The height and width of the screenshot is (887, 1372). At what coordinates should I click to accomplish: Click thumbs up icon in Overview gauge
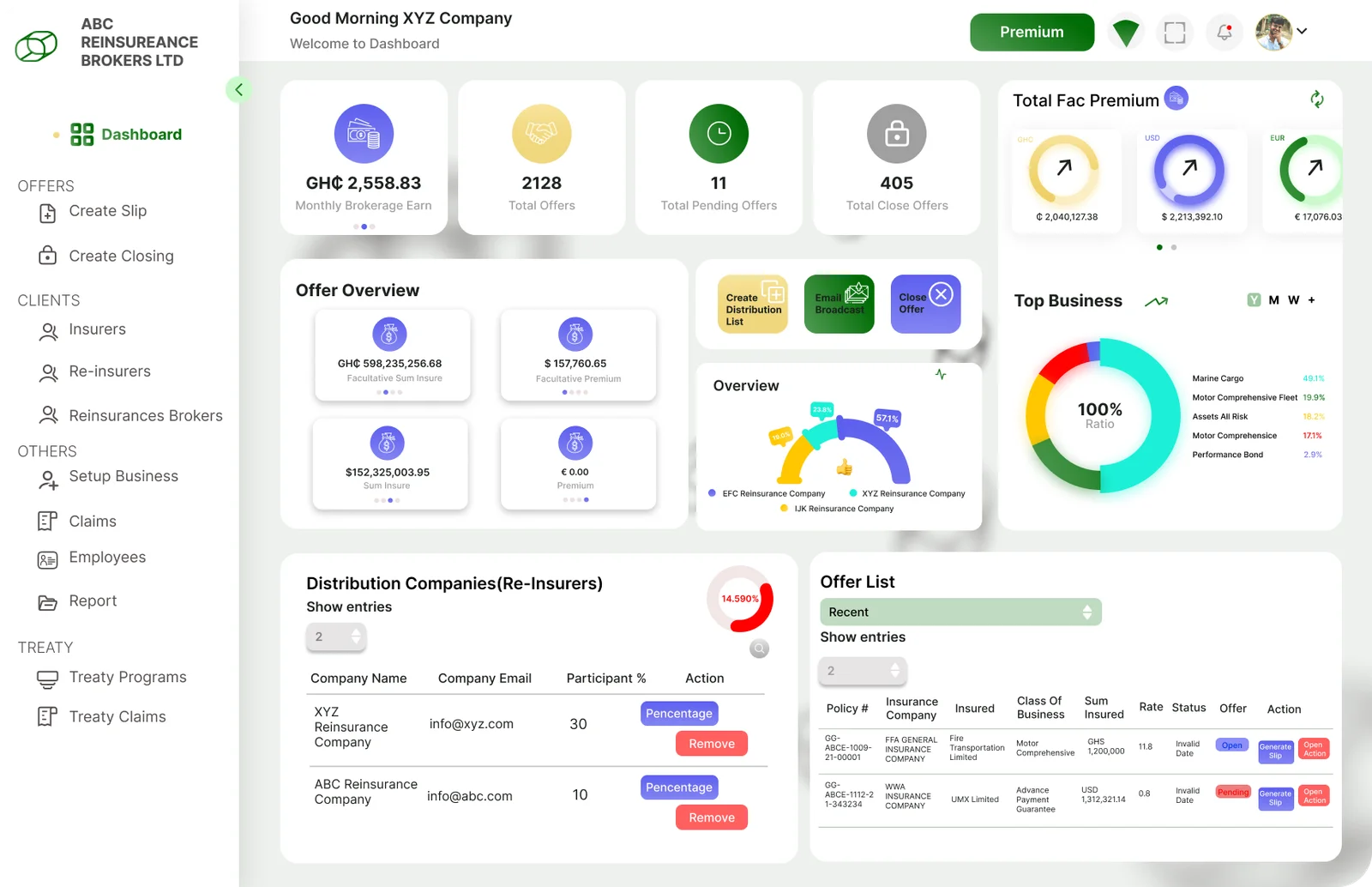point(845,467)
